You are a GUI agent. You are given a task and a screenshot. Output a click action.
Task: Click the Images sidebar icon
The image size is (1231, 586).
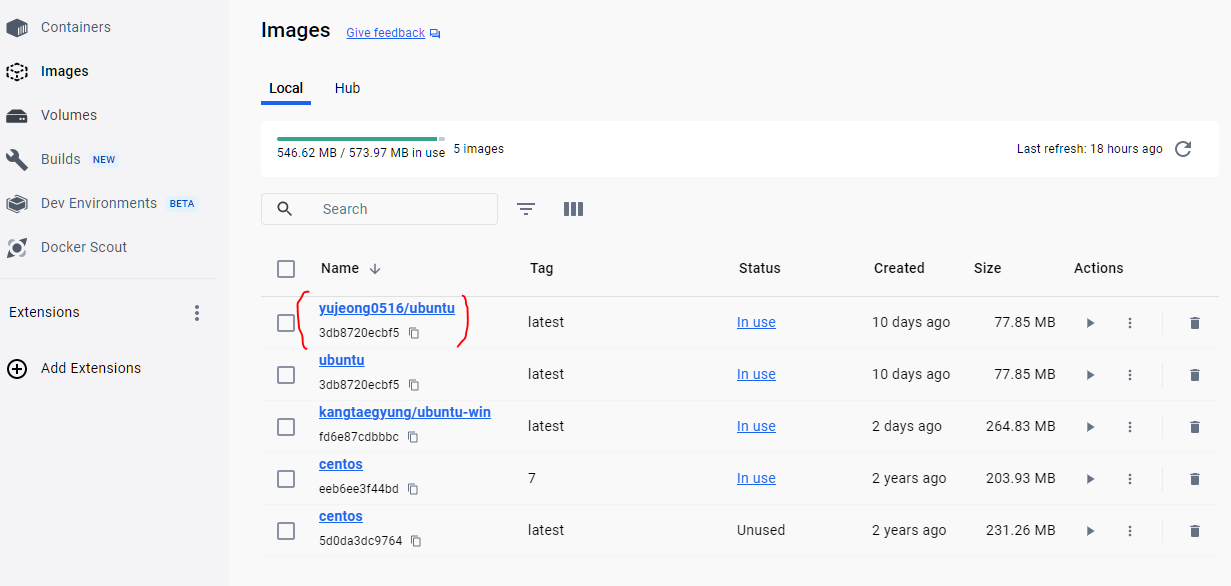(17, 72)
